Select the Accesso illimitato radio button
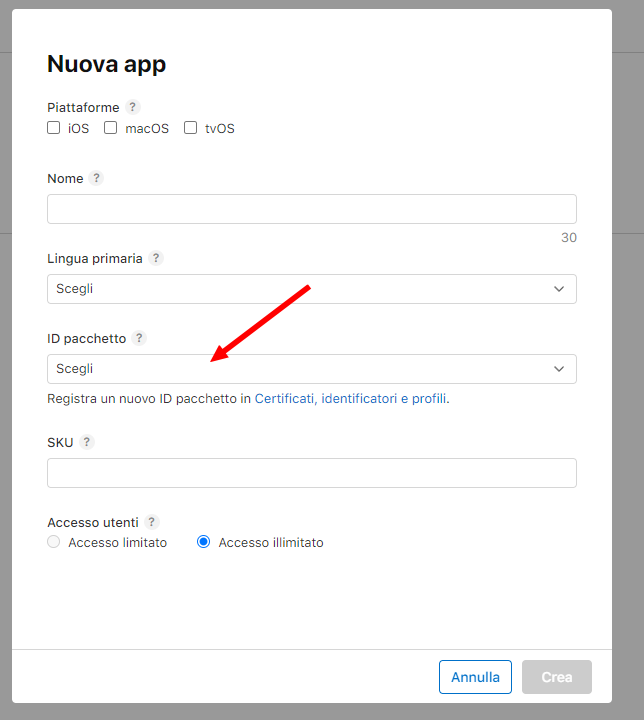The height and width of the screenshot is (720, 644). (203, 542)
